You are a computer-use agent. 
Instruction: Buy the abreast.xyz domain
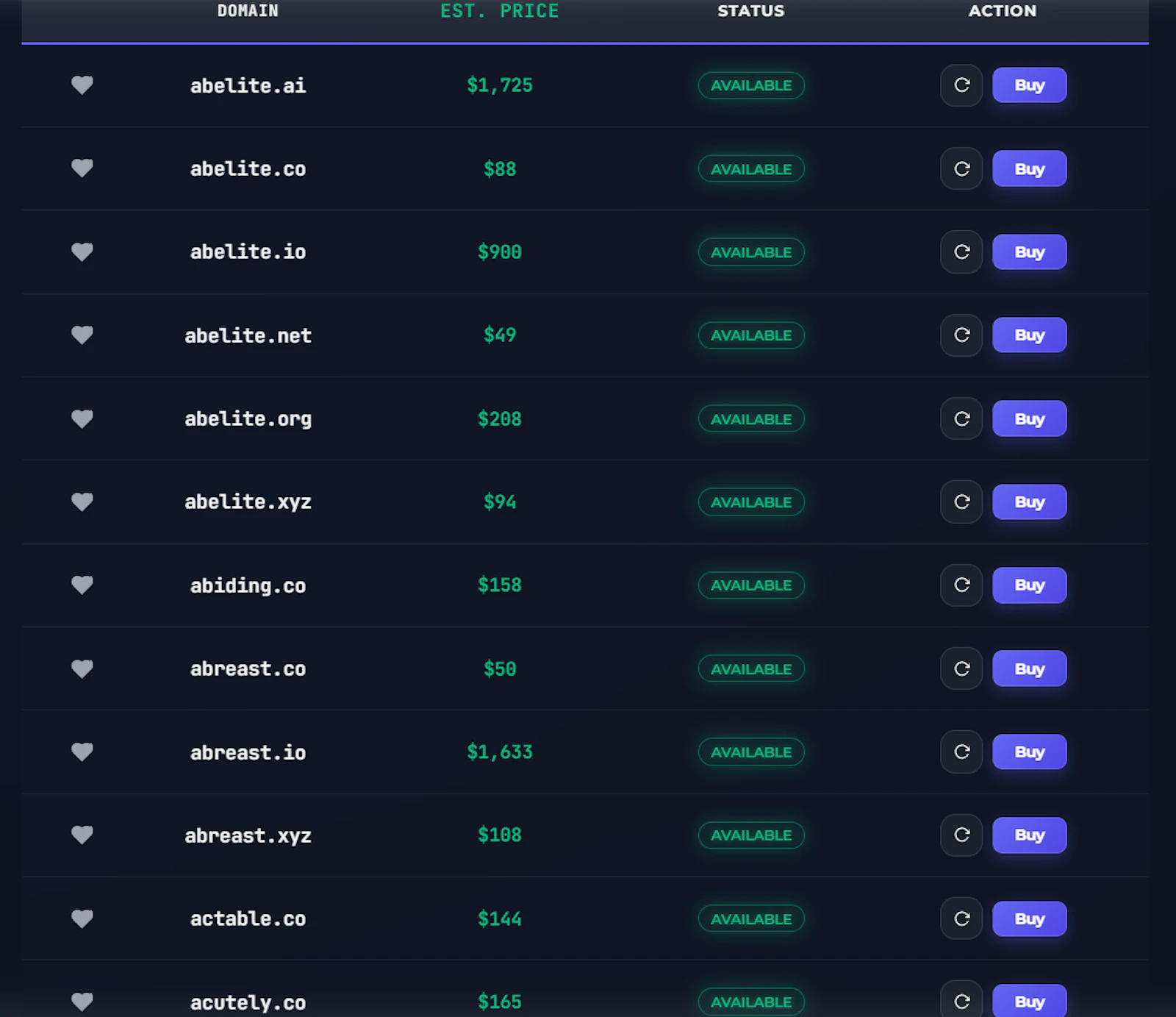(1029, 835)
